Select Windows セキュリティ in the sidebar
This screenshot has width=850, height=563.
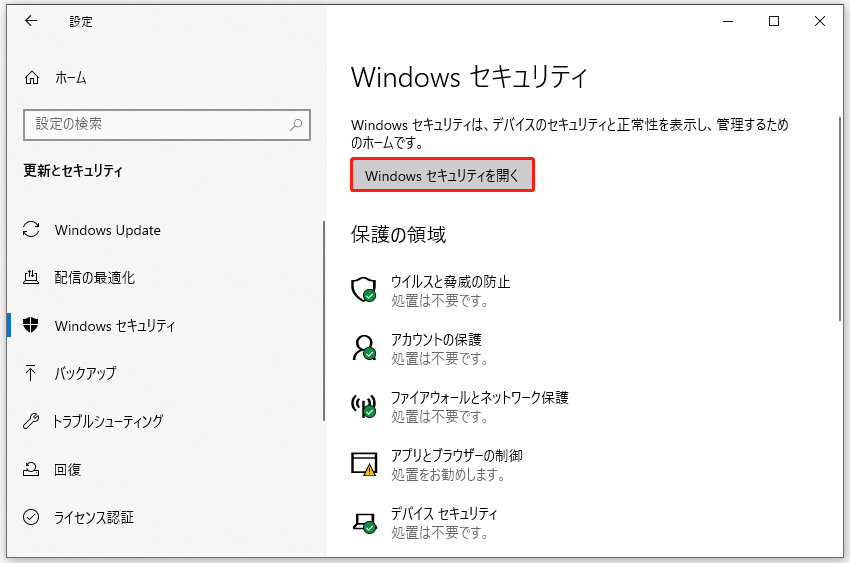tap(115, 326)
